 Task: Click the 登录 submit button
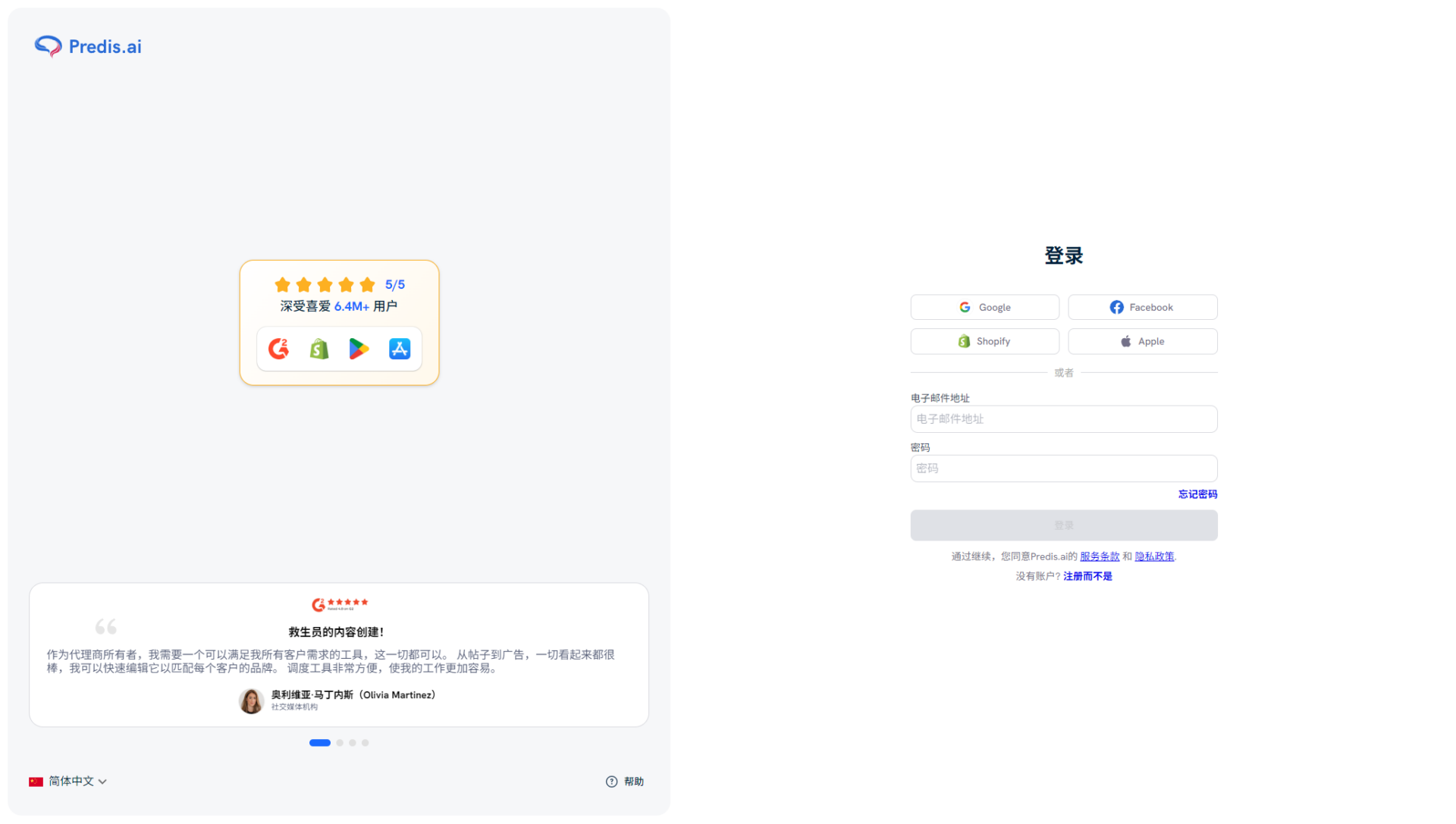click(x=1063, y=525)
